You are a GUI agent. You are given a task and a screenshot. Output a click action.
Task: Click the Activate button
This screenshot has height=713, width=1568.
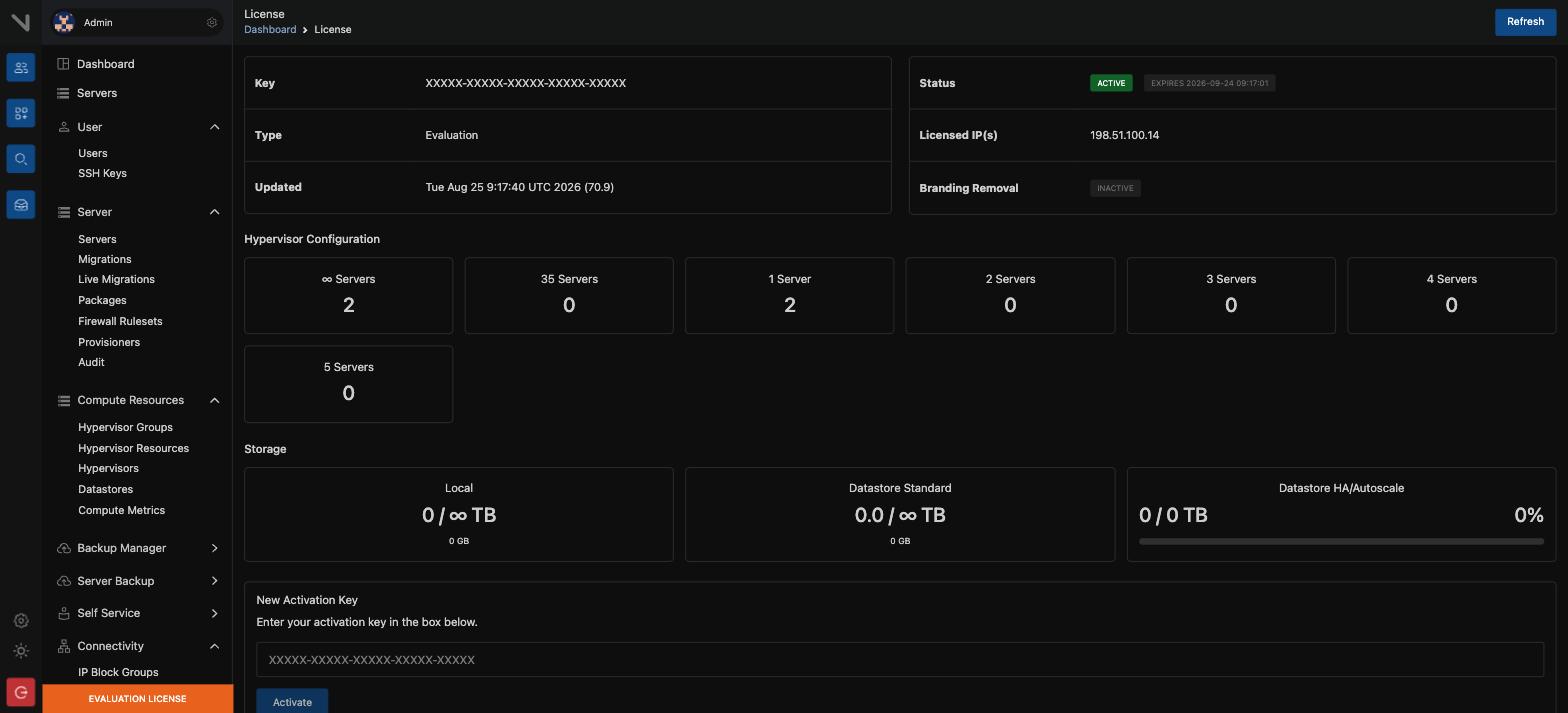click(x=292, y=701)
